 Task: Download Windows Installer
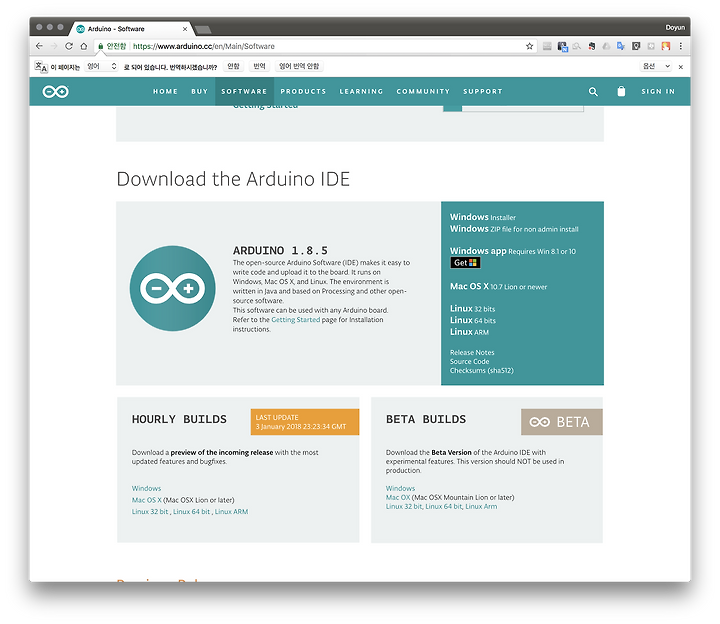click(483, 217)
